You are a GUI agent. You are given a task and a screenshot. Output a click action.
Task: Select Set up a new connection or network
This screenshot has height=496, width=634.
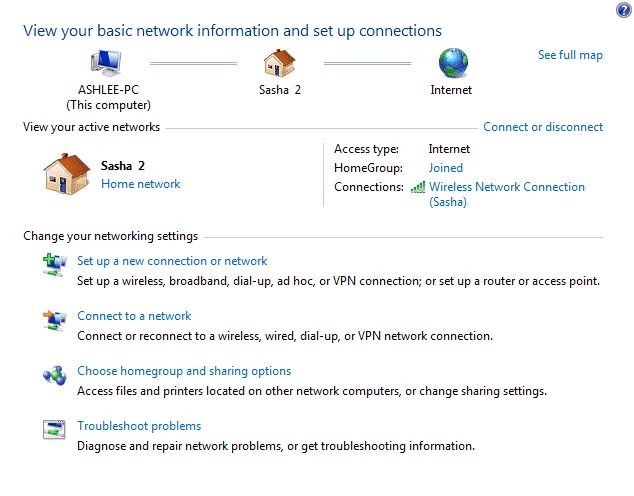tap(172, 261)
